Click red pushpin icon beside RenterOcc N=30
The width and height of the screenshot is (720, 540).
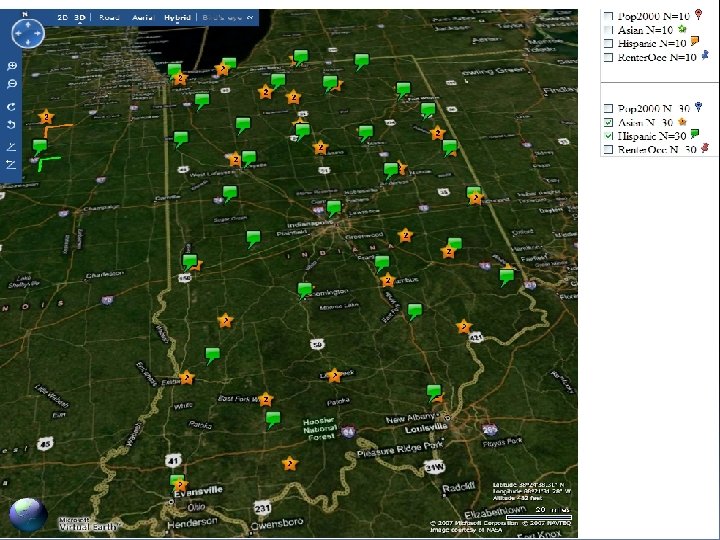(x=705, y=148)
